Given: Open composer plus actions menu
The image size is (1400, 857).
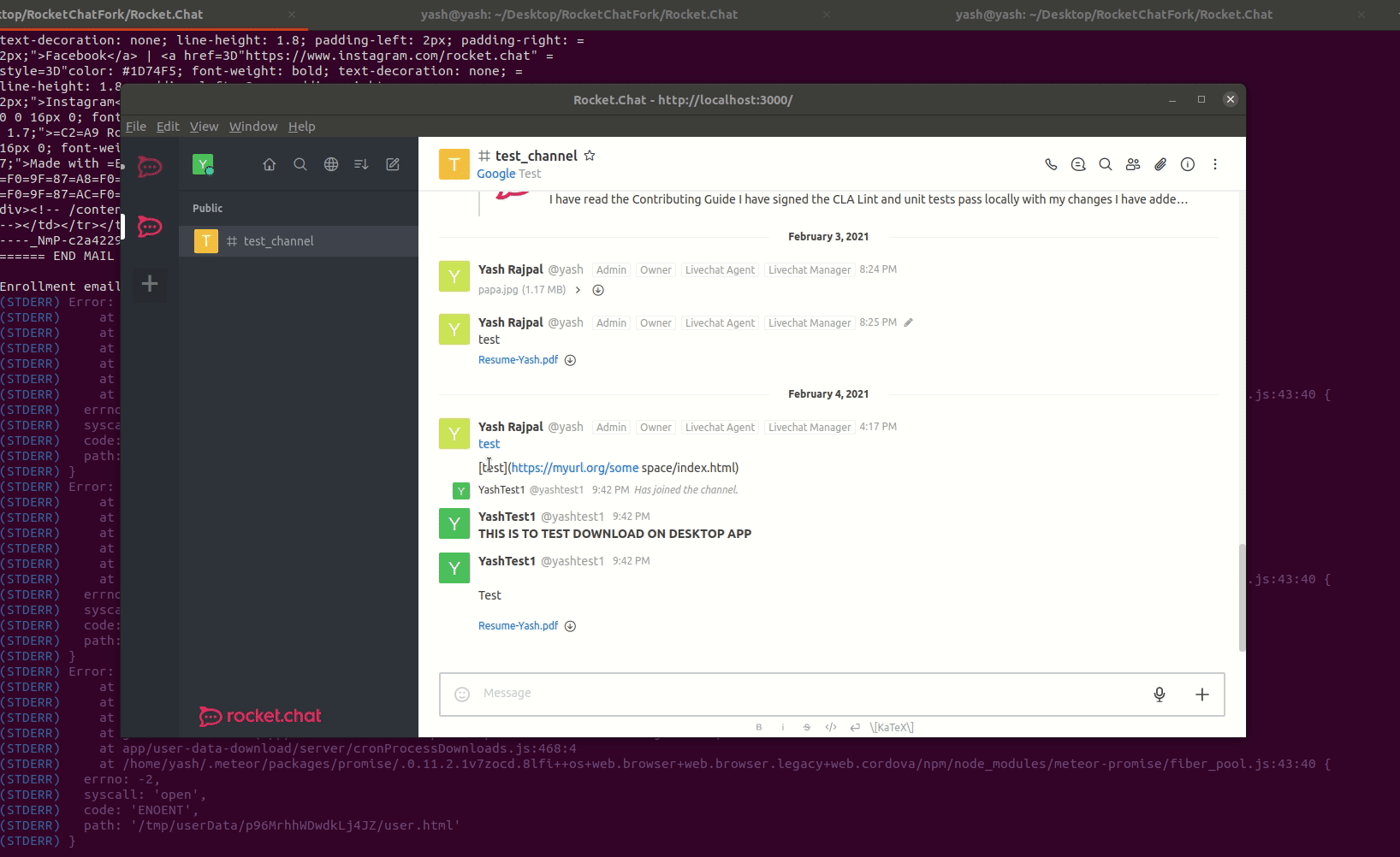Looking at the screenshot, I should [1202, 694].
